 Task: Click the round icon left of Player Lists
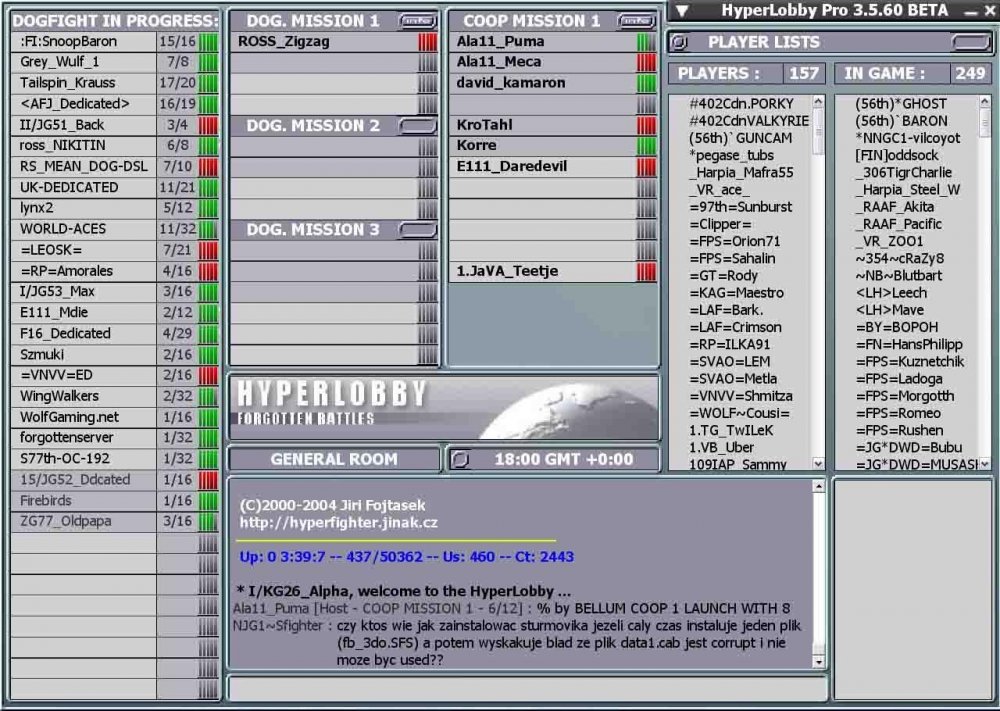(x=680, y=42)
